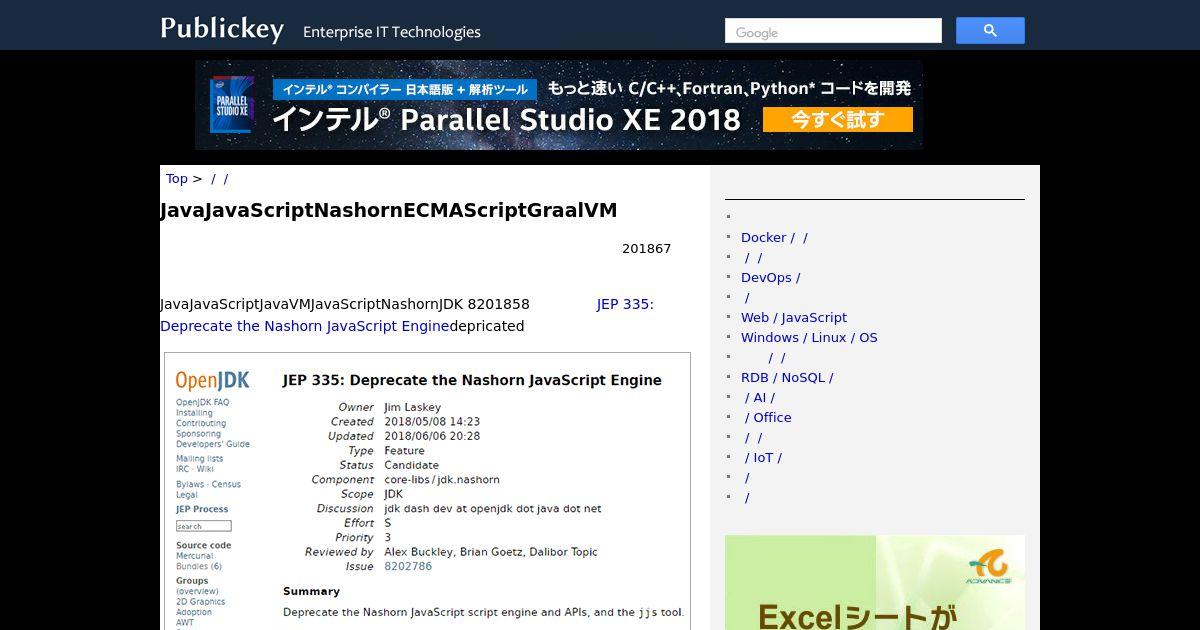Click the OpenJDK JEP 335 screenshot image
Image resolution: width=1200 pixels, height=630 pixels.
click(x=427, y=491)
